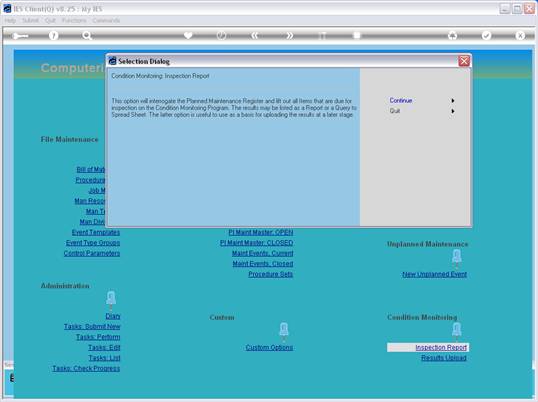Expand the arrow beside the Quit option
Viewport: 538px width, 402px height.
tap(453, 111)
